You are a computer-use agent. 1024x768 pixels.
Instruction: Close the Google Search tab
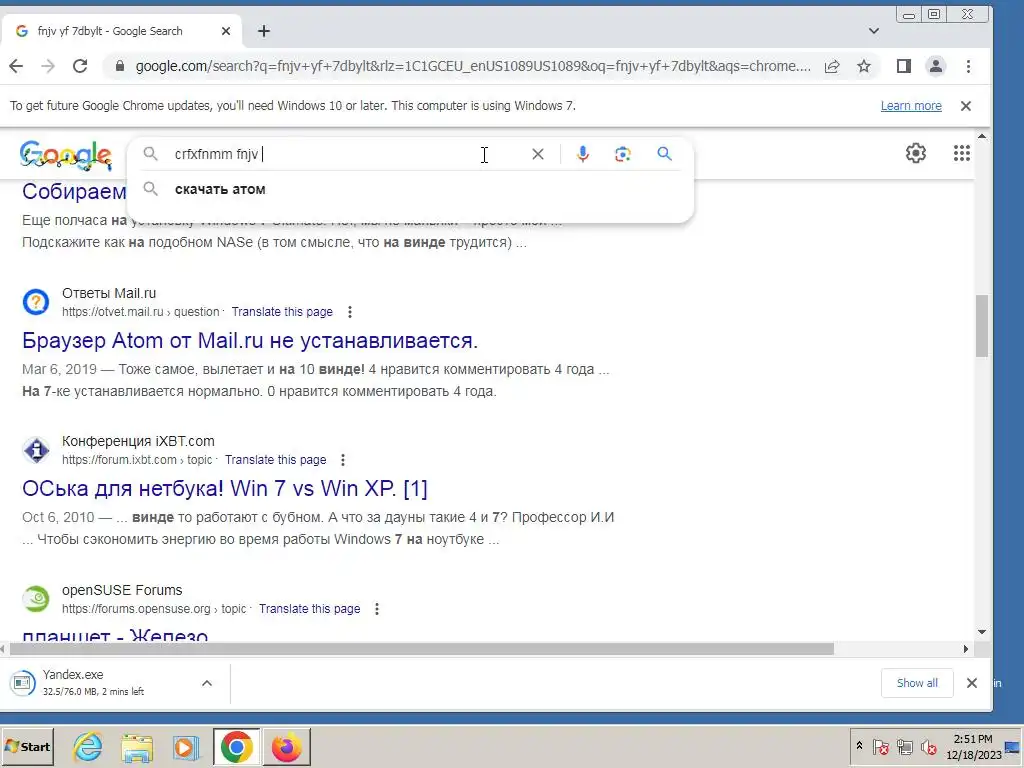(x=226, y=31)
